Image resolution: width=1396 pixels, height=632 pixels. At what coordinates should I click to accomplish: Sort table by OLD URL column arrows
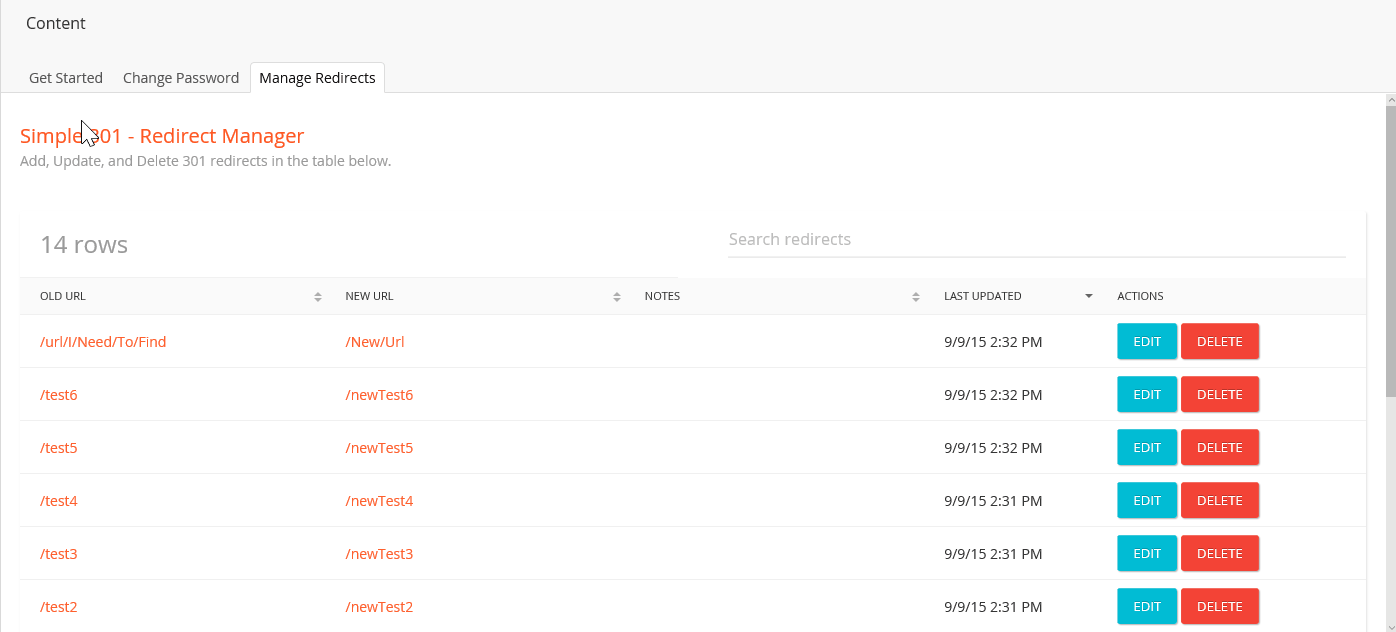tap(318, 297)
